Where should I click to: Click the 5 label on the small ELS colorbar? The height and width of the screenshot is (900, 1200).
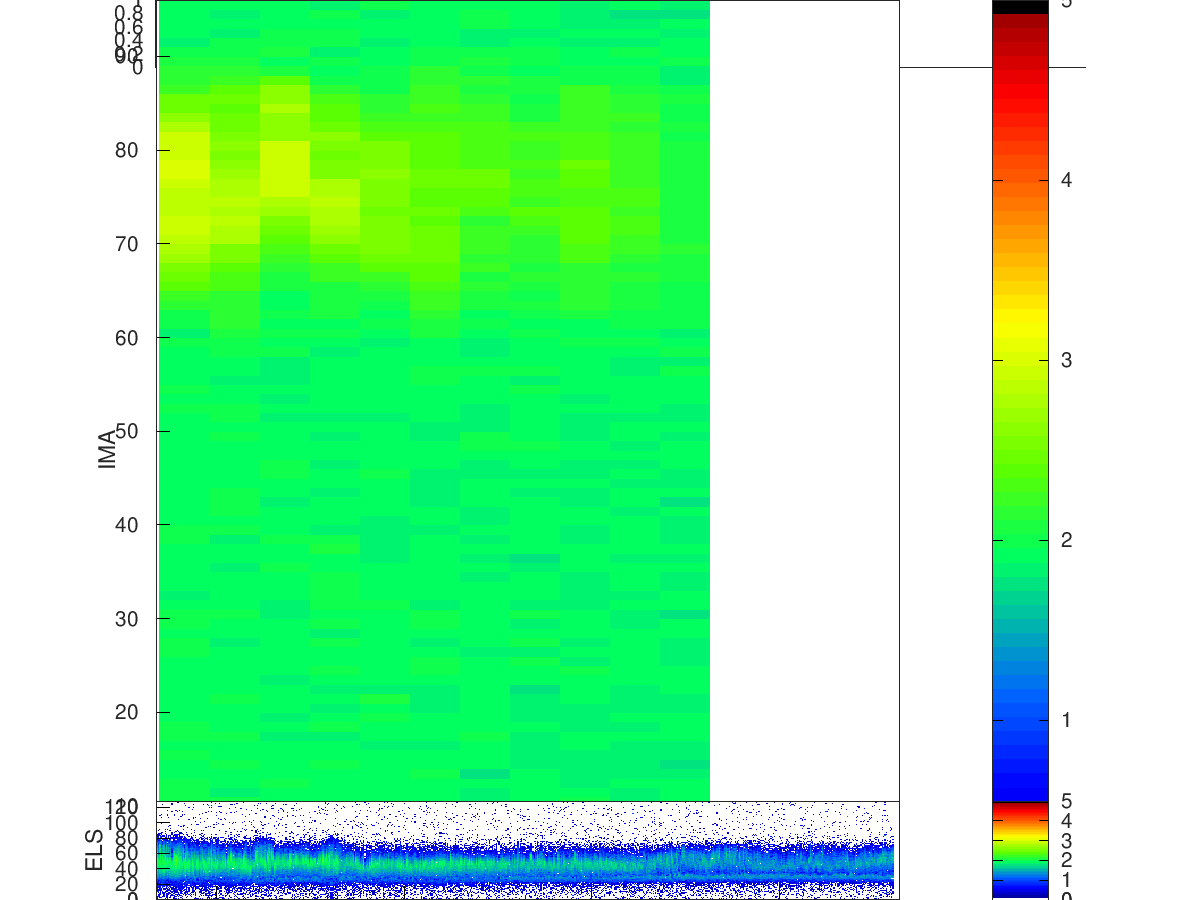[x=1067, y=801]
